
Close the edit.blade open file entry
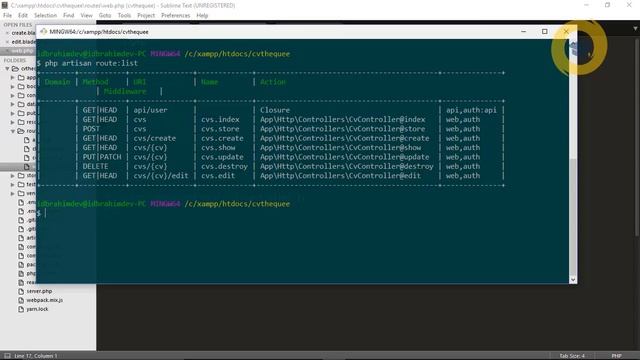tap(7, 42)
